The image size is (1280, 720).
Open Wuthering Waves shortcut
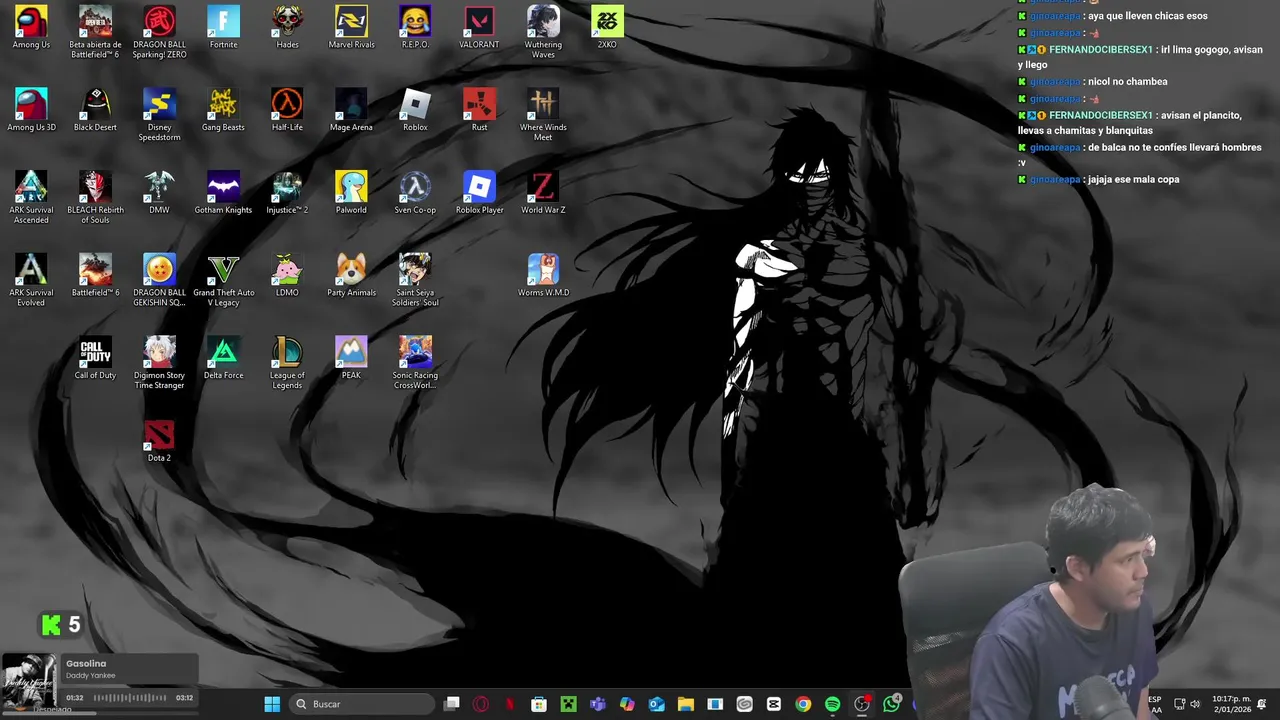coord(543,32)
